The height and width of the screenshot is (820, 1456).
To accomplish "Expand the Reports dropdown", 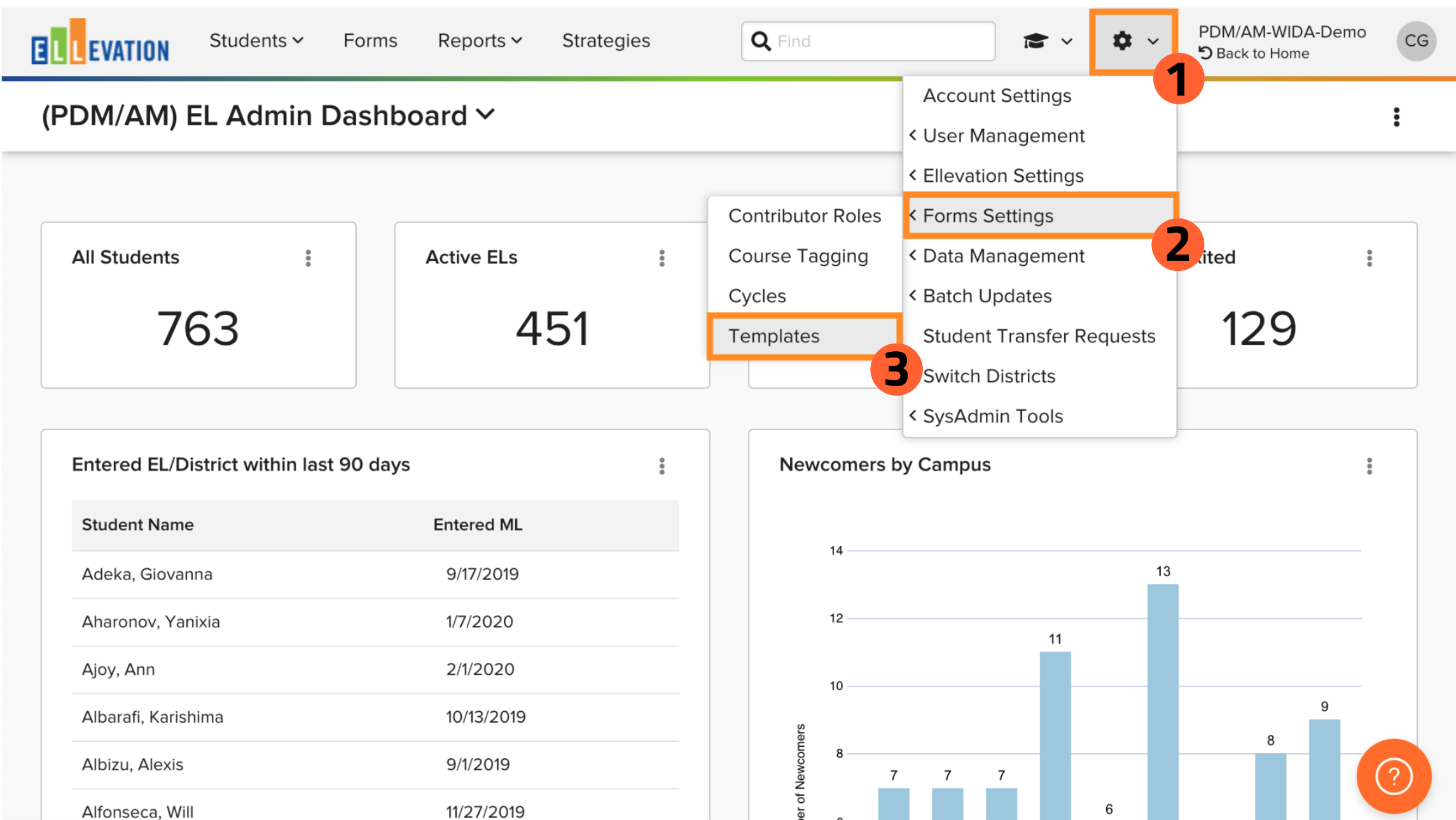I will point(480,41).
